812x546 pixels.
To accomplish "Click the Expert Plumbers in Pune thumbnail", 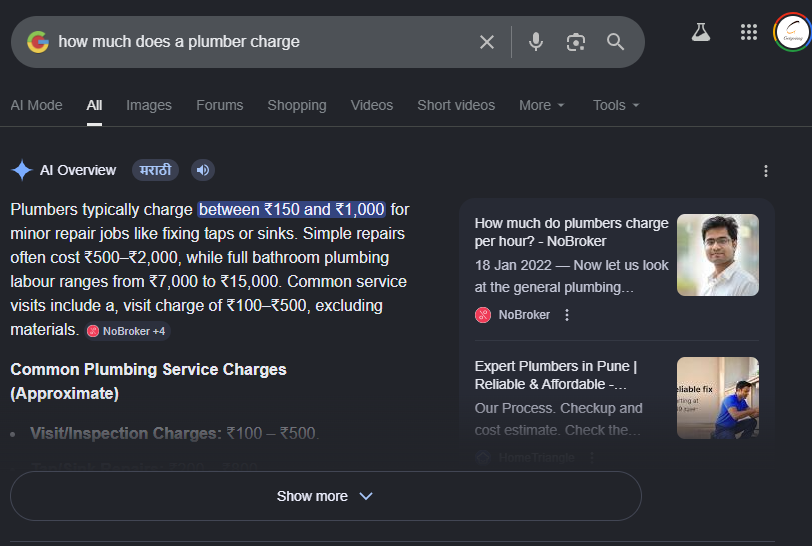I will (x=718, y=398).
